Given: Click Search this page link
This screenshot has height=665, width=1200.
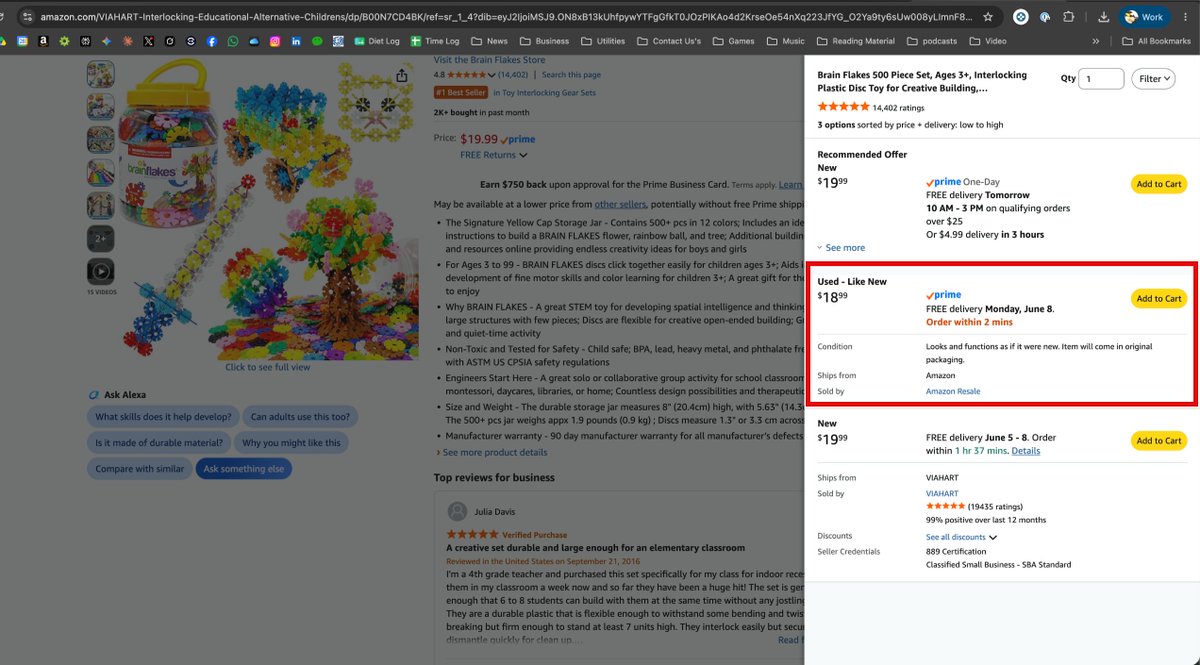Looking at the screenshot, I should [571, 75].
